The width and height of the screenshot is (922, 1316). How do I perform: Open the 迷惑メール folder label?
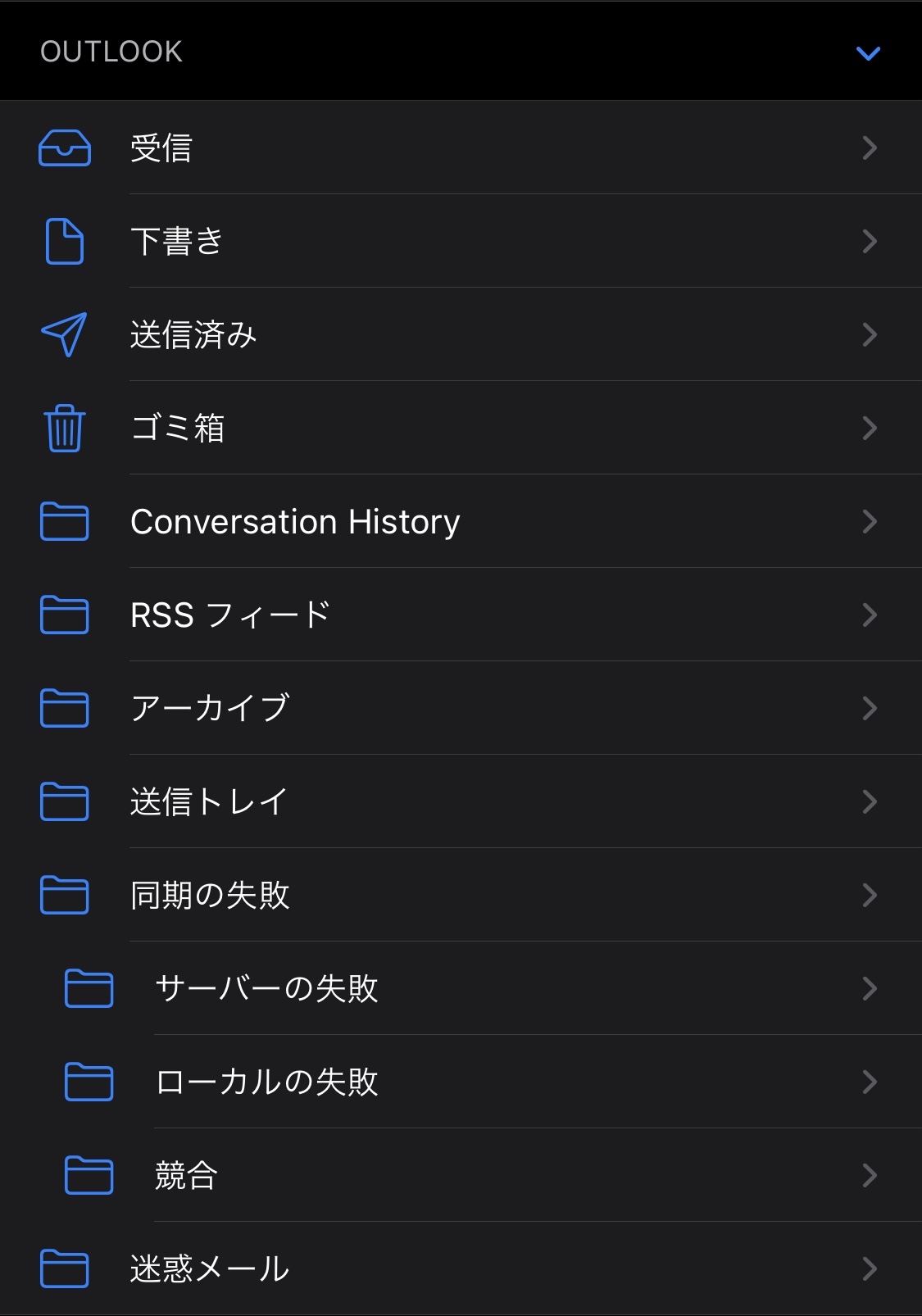210,1269
